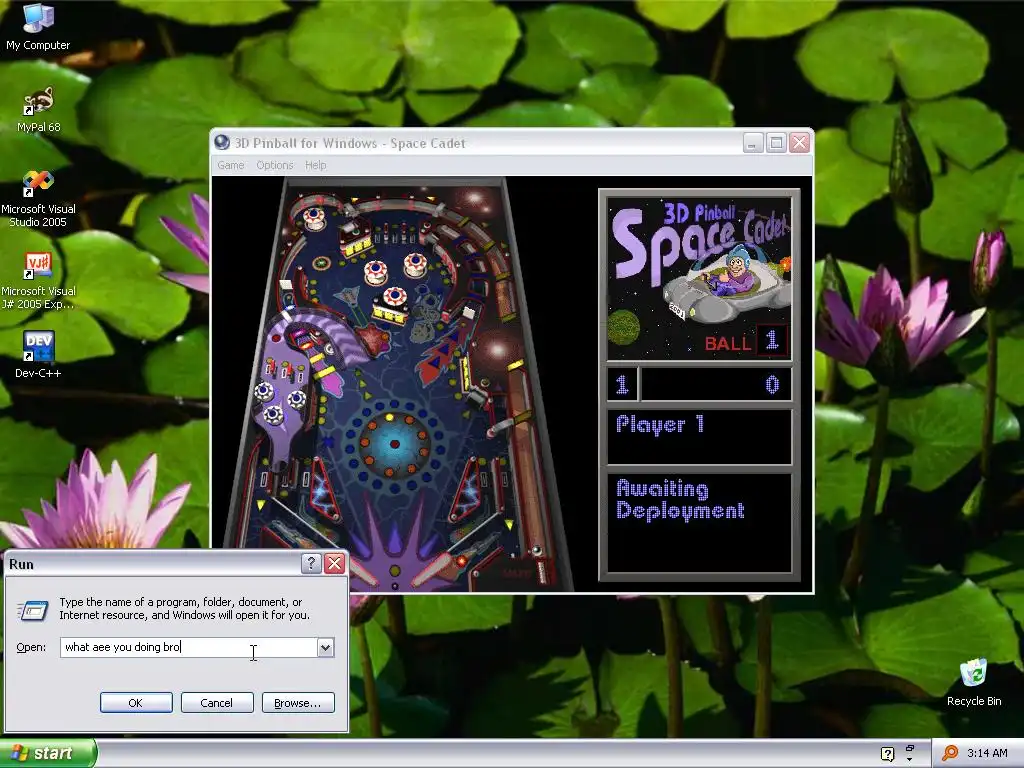Click the 3D Pinball title bar ball icon
1024x768 pixels.
pos(222,142)
